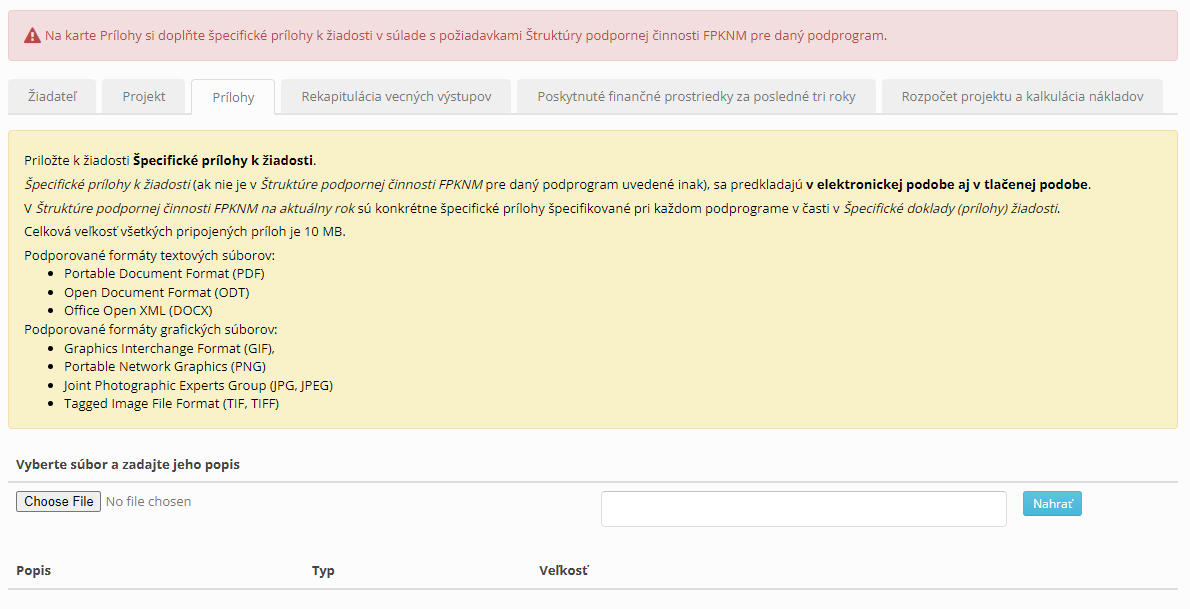Click the red alert message text
This screenshot has width=1190, height=609.
(x=466, y=36)
